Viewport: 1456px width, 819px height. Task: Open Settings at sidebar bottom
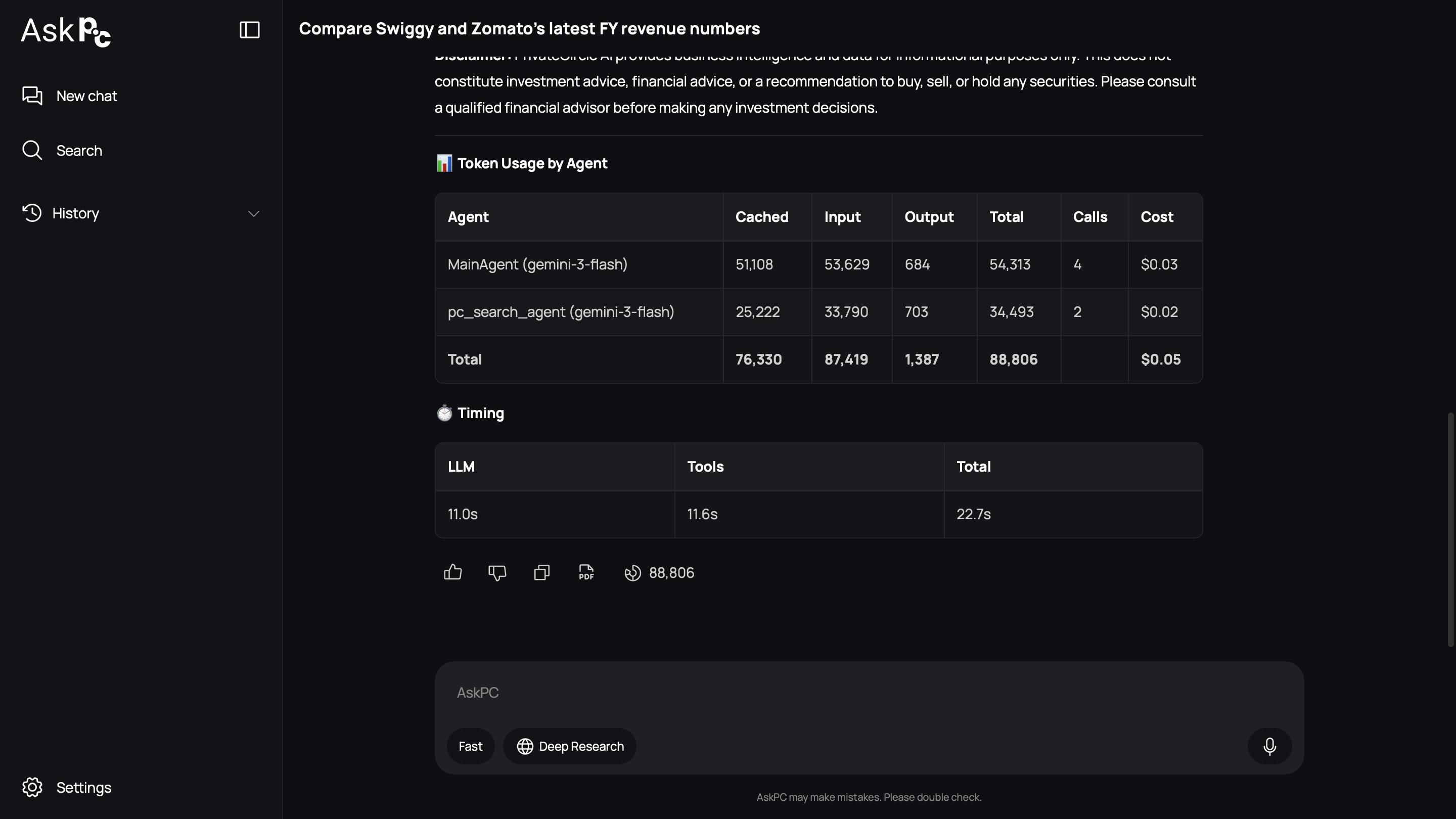click(x=67, y=787)
